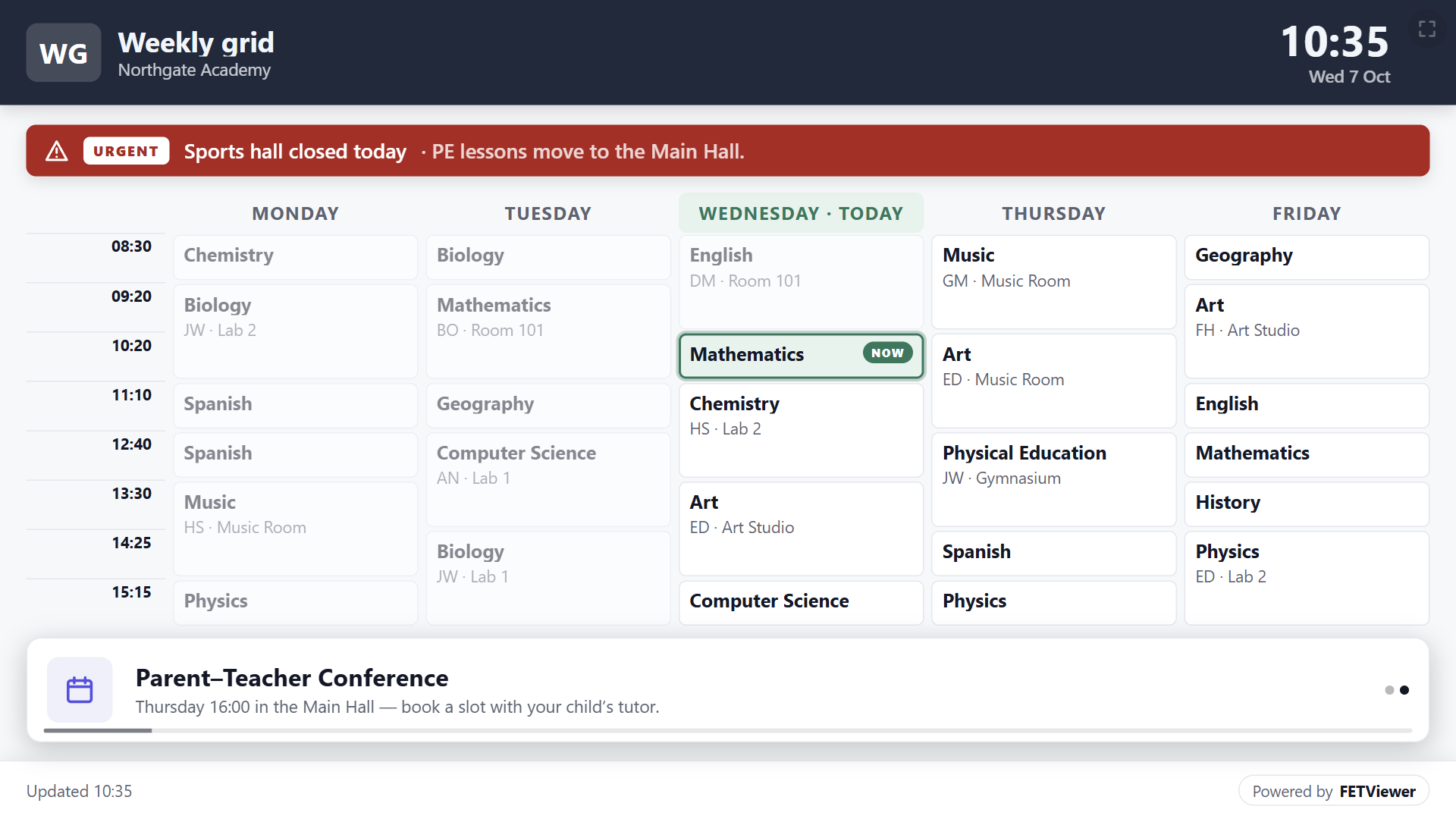
Task: Click the 'Sports hall closed today' alert text
Action: (295, 152)
